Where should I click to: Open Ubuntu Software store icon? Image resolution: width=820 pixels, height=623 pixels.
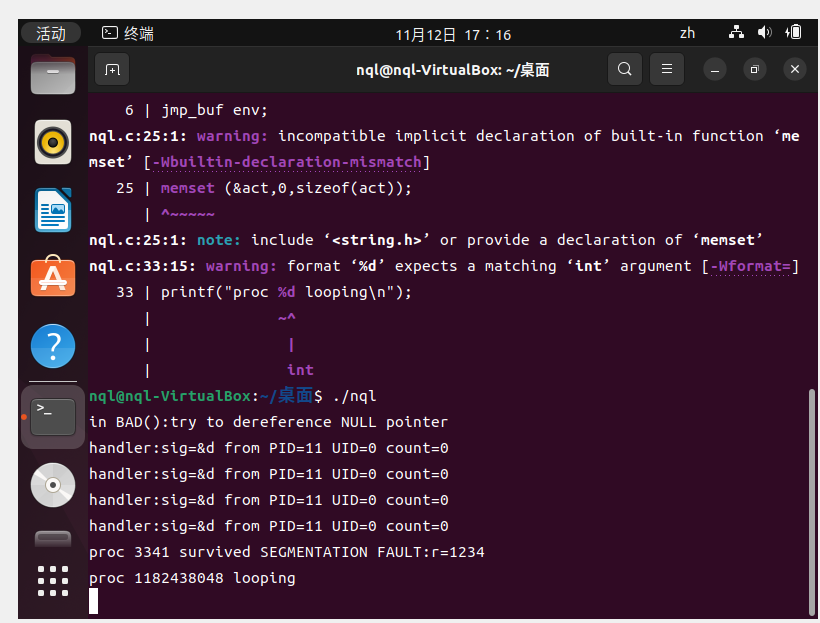53,277
